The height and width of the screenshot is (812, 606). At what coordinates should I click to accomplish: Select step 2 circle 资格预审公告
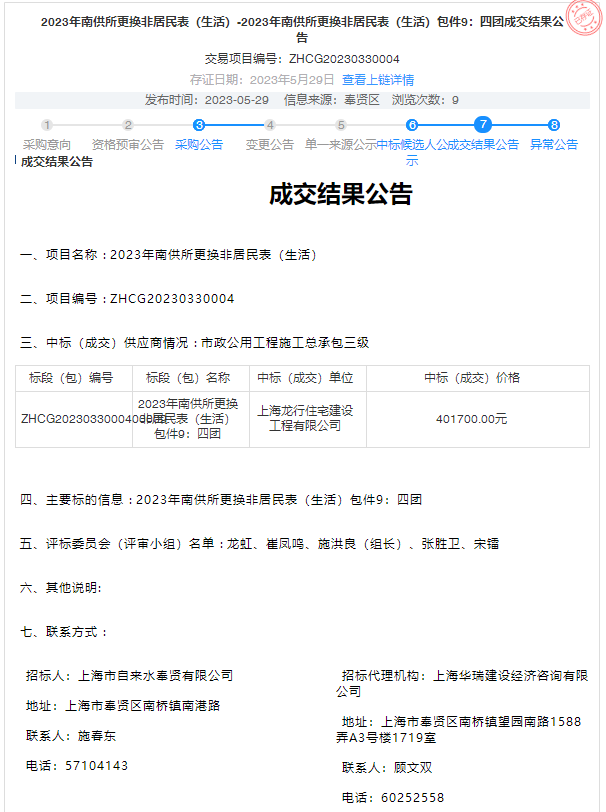(128, 125)
